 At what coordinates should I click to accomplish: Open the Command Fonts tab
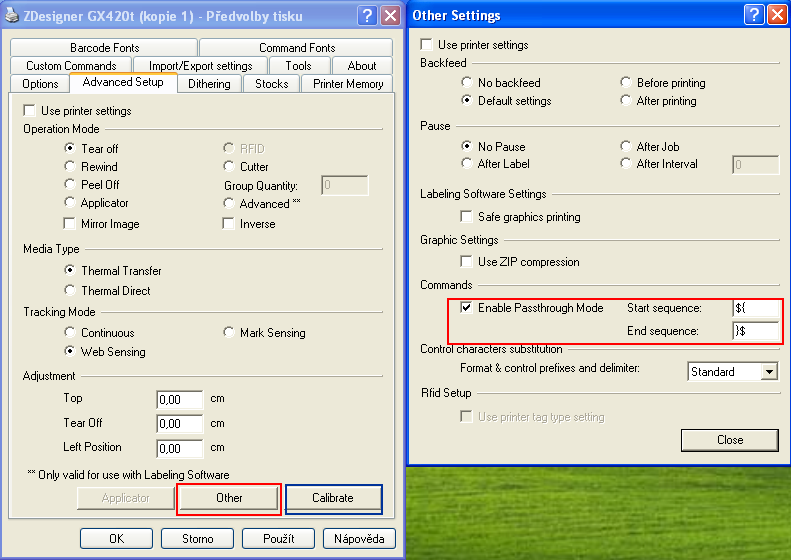(x=297, y=47)
